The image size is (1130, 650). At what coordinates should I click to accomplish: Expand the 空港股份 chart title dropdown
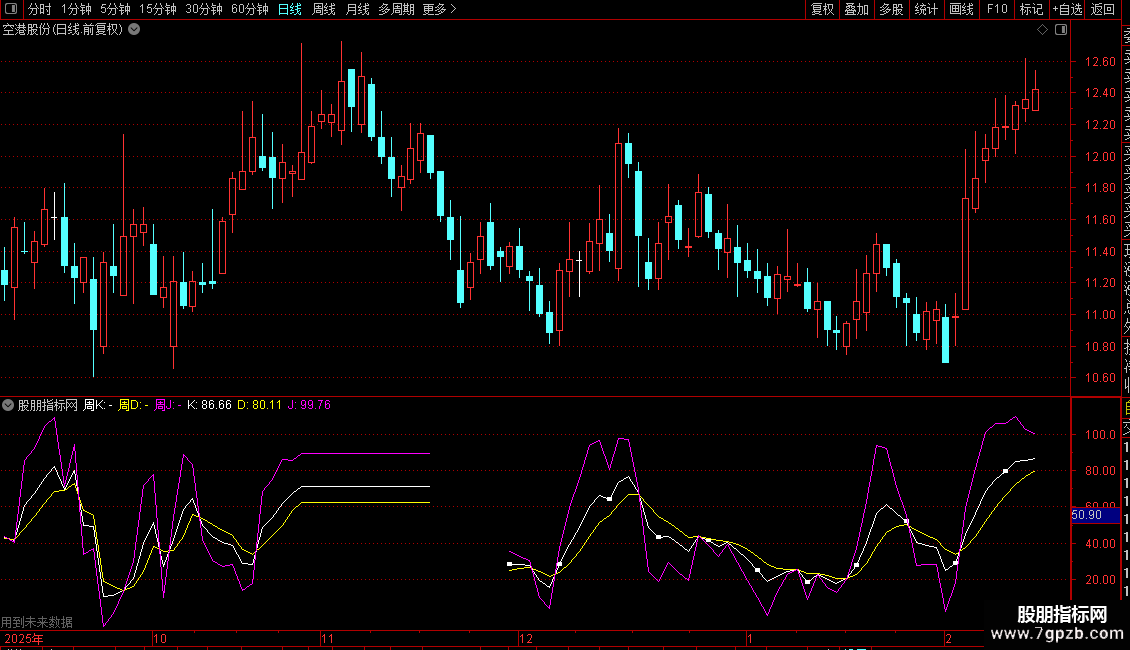click(x=134, y=29)
